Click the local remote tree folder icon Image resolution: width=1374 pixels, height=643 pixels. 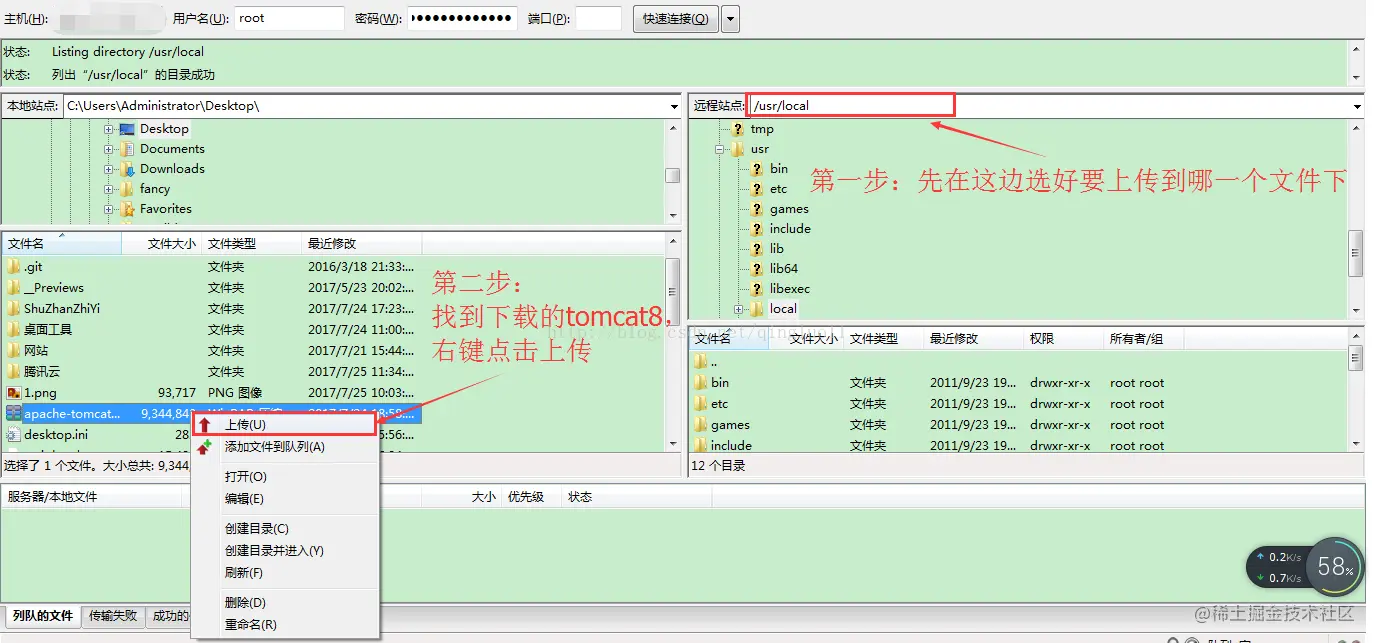tap(756, 309)
